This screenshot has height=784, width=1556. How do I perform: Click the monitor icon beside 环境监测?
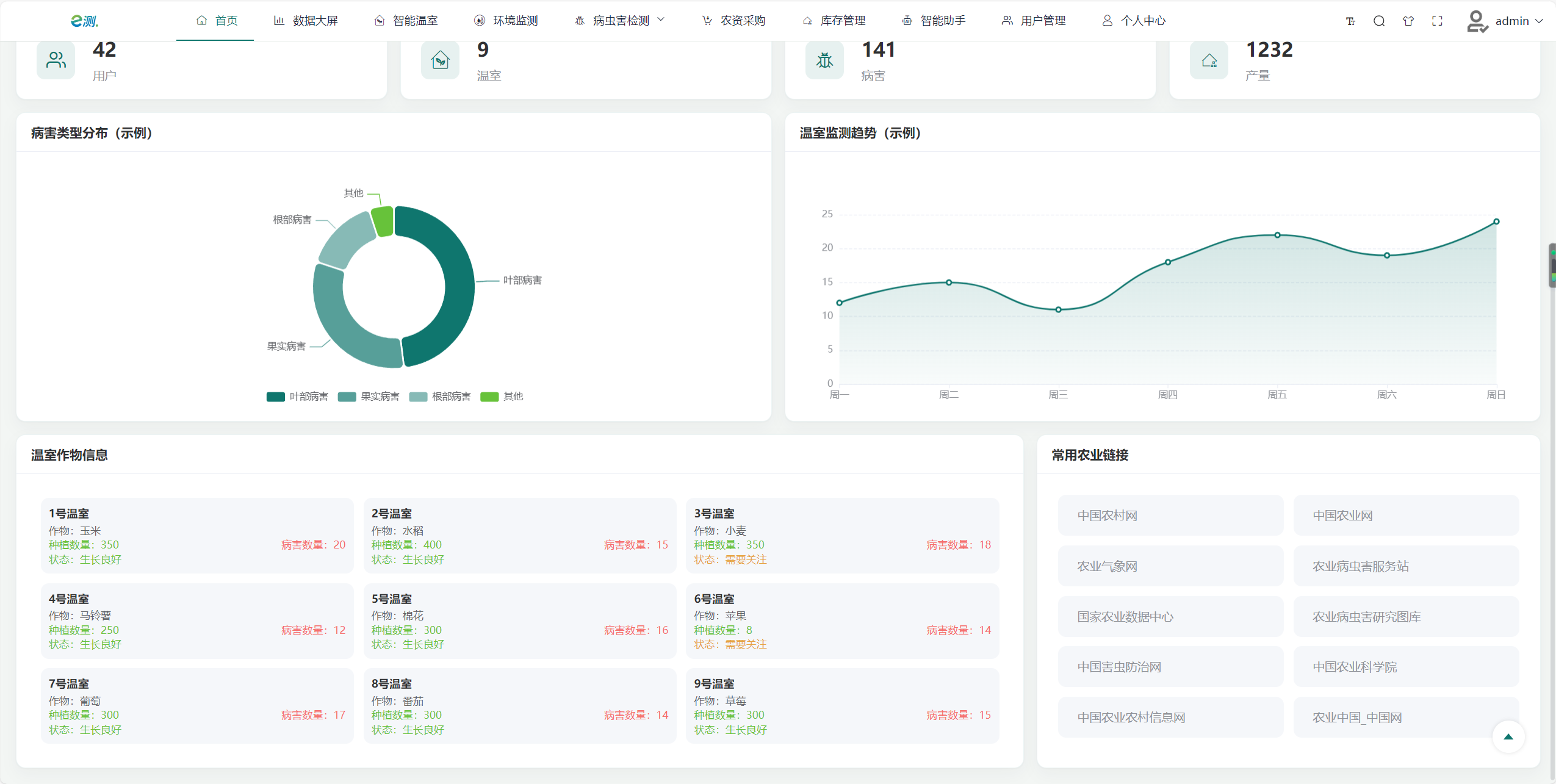(x=480, y=21)
